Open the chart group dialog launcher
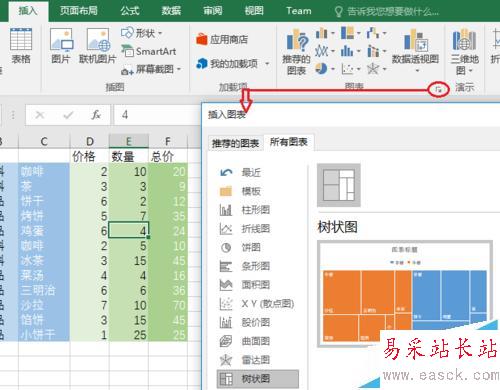 [439, 89]
